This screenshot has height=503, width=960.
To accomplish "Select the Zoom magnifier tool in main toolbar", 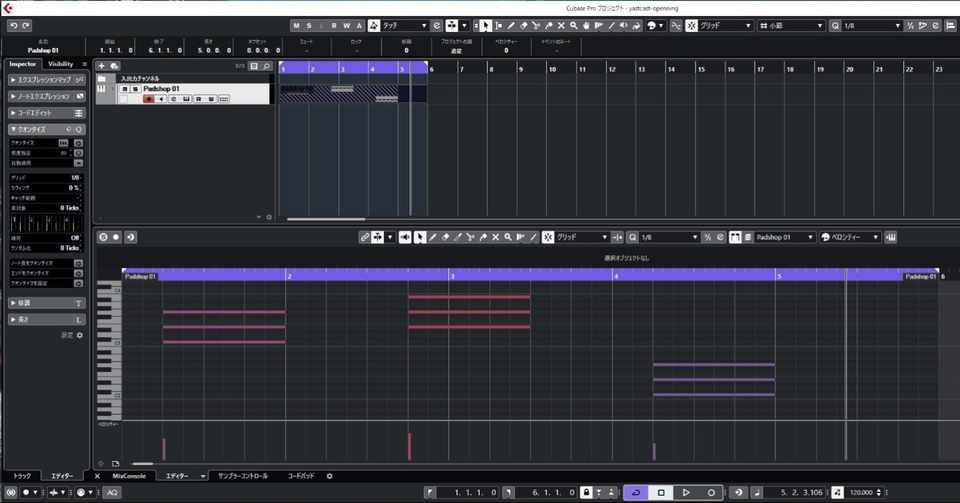I will tap(574, 26).
